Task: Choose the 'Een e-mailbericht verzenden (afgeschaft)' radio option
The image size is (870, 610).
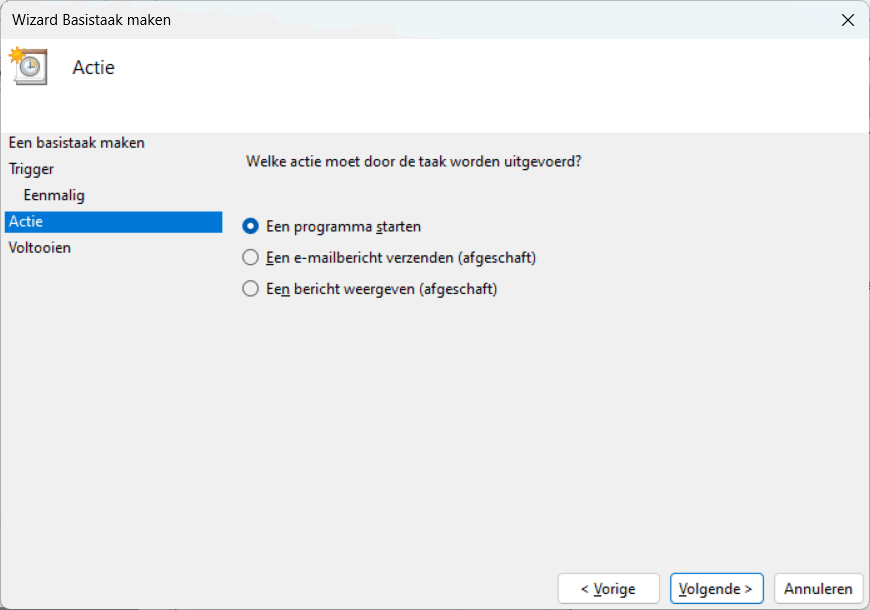Action: 251,258
